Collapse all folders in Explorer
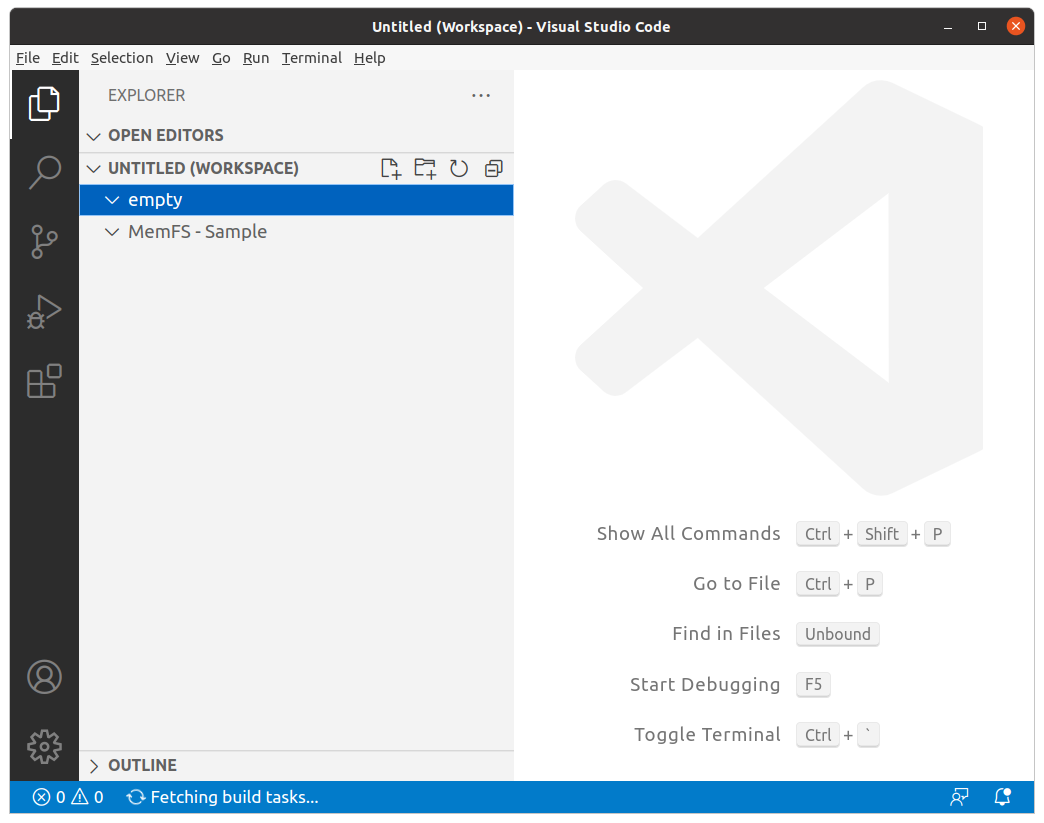The height and width of the screenshot is (823, 1044). 493,168
